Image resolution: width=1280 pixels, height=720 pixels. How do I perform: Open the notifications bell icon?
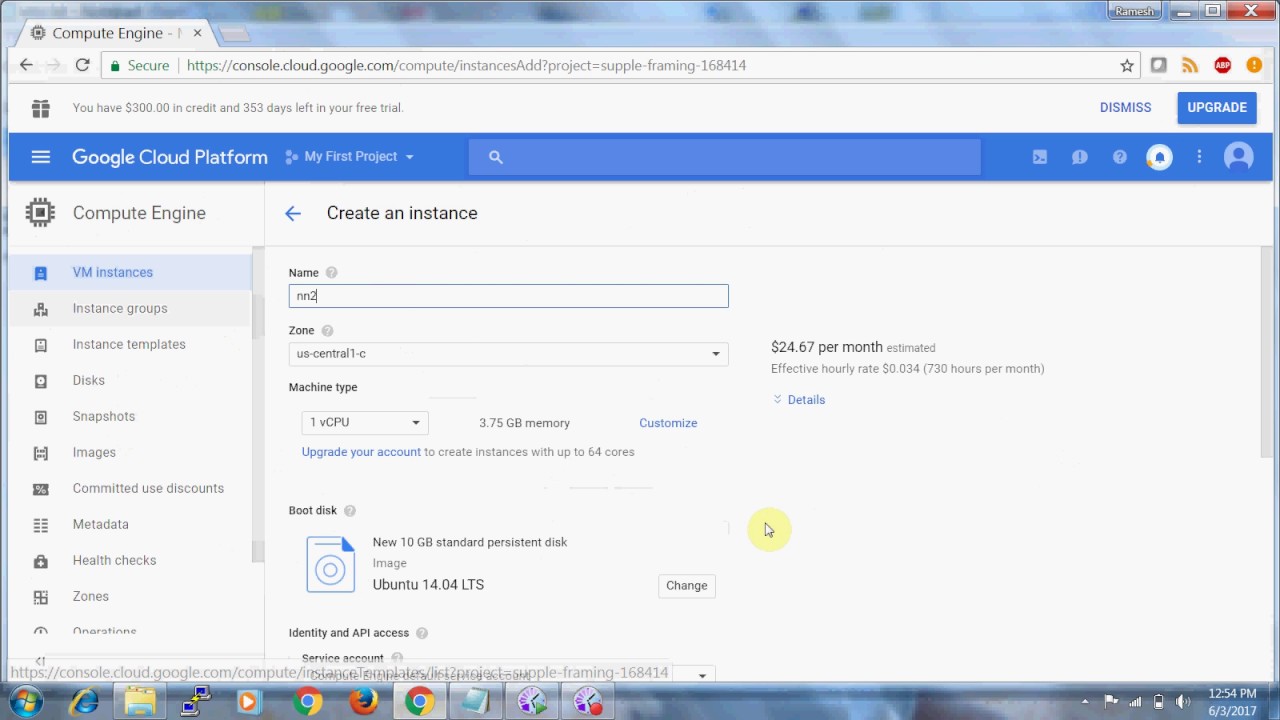point(1159,157)
